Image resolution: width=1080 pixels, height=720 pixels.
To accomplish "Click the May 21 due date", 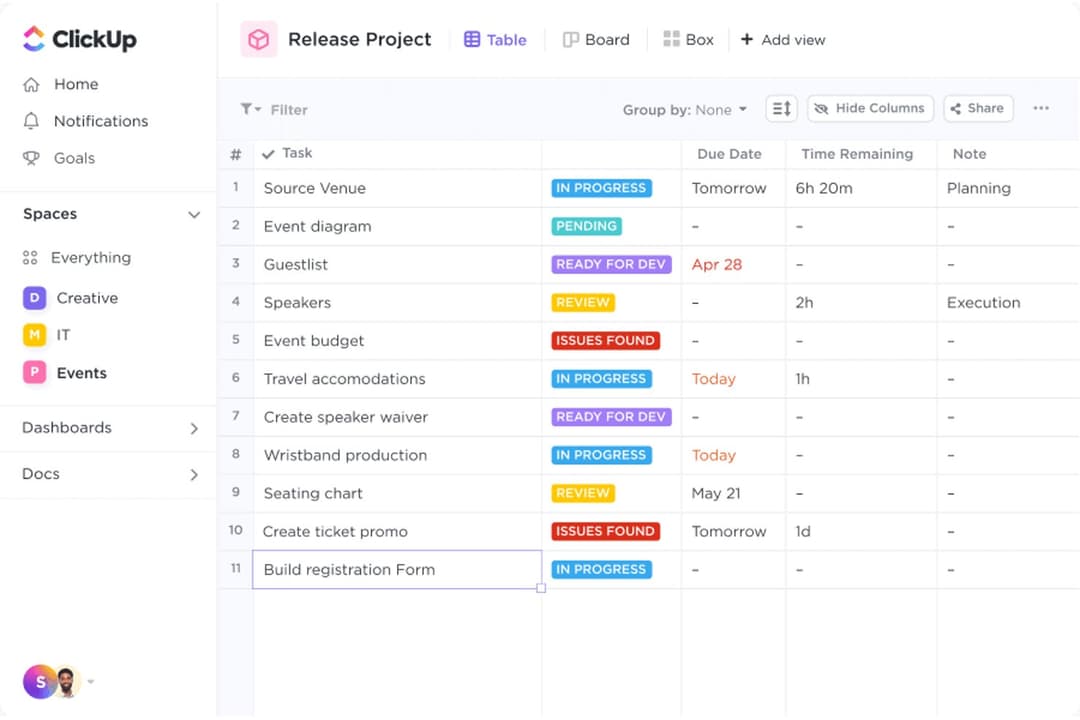I will [716, 493].
